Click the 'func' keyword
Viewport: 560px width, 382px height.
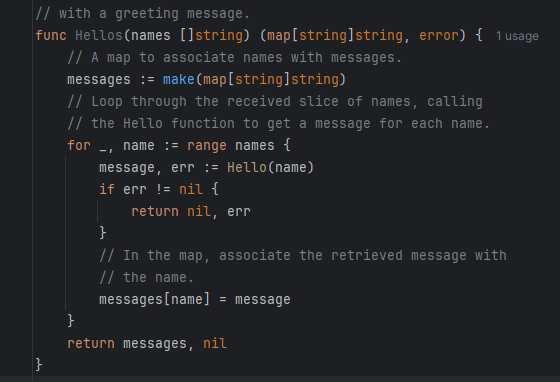coord(51,36)
